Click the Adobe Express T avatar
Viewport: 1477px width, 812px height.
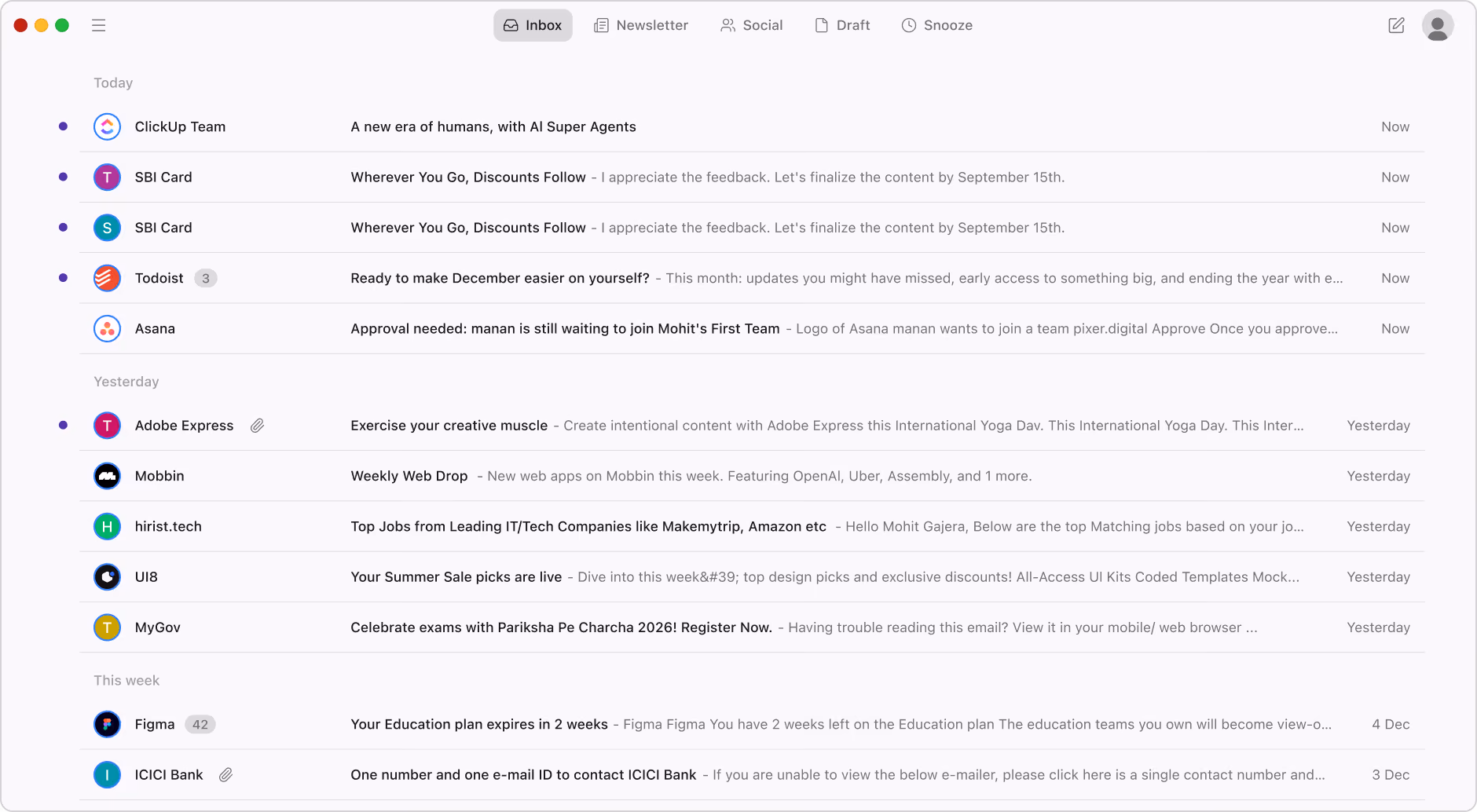[x=107, y=426]
